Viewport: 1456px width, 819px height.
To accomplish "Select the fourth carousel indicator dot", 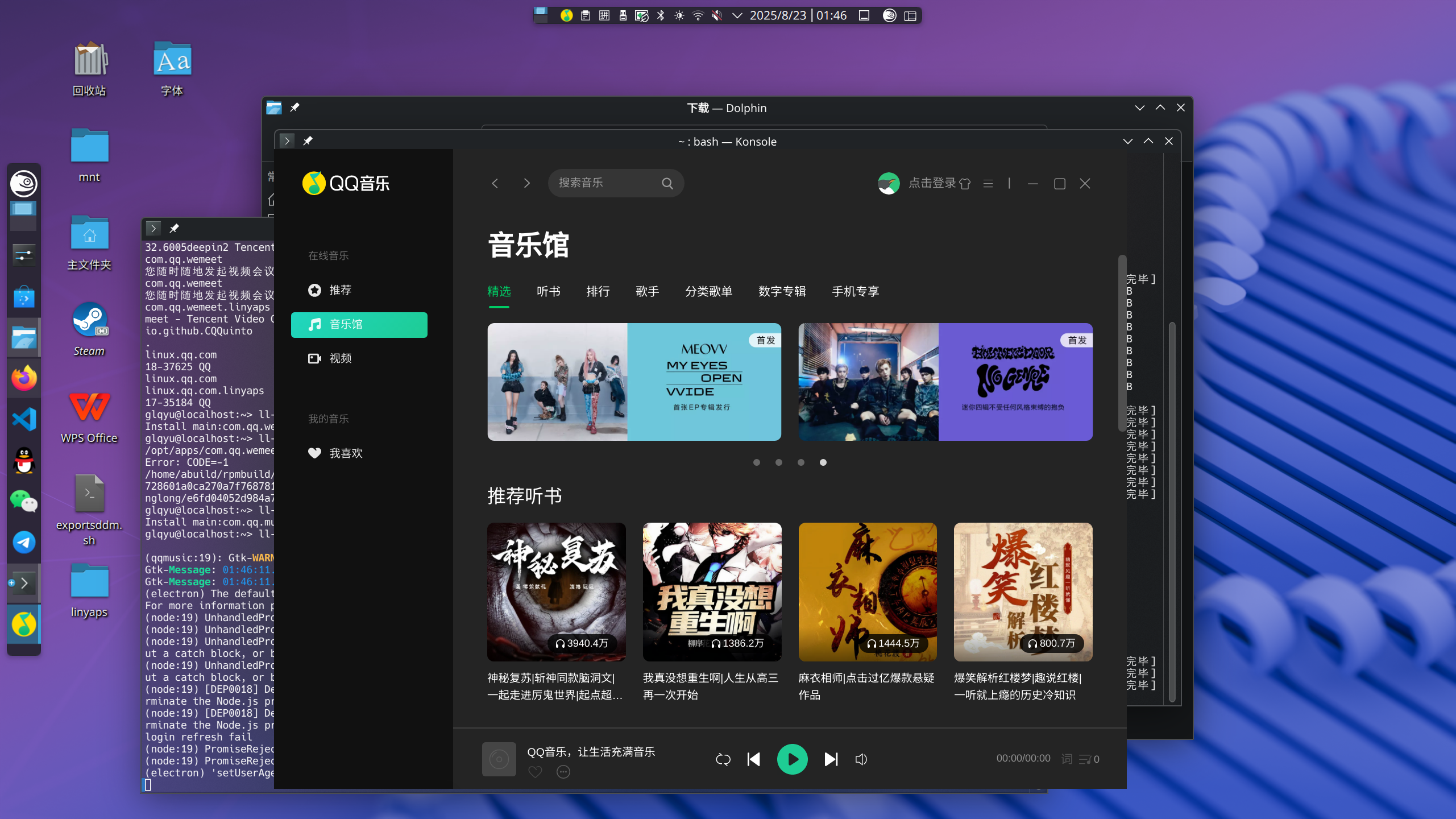I will [823, 462].
